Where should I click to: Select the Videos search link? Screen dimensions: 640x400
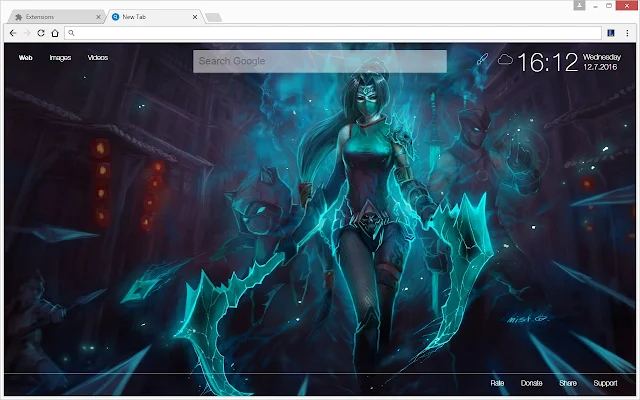pyautogui.click(x=98, y=58)
